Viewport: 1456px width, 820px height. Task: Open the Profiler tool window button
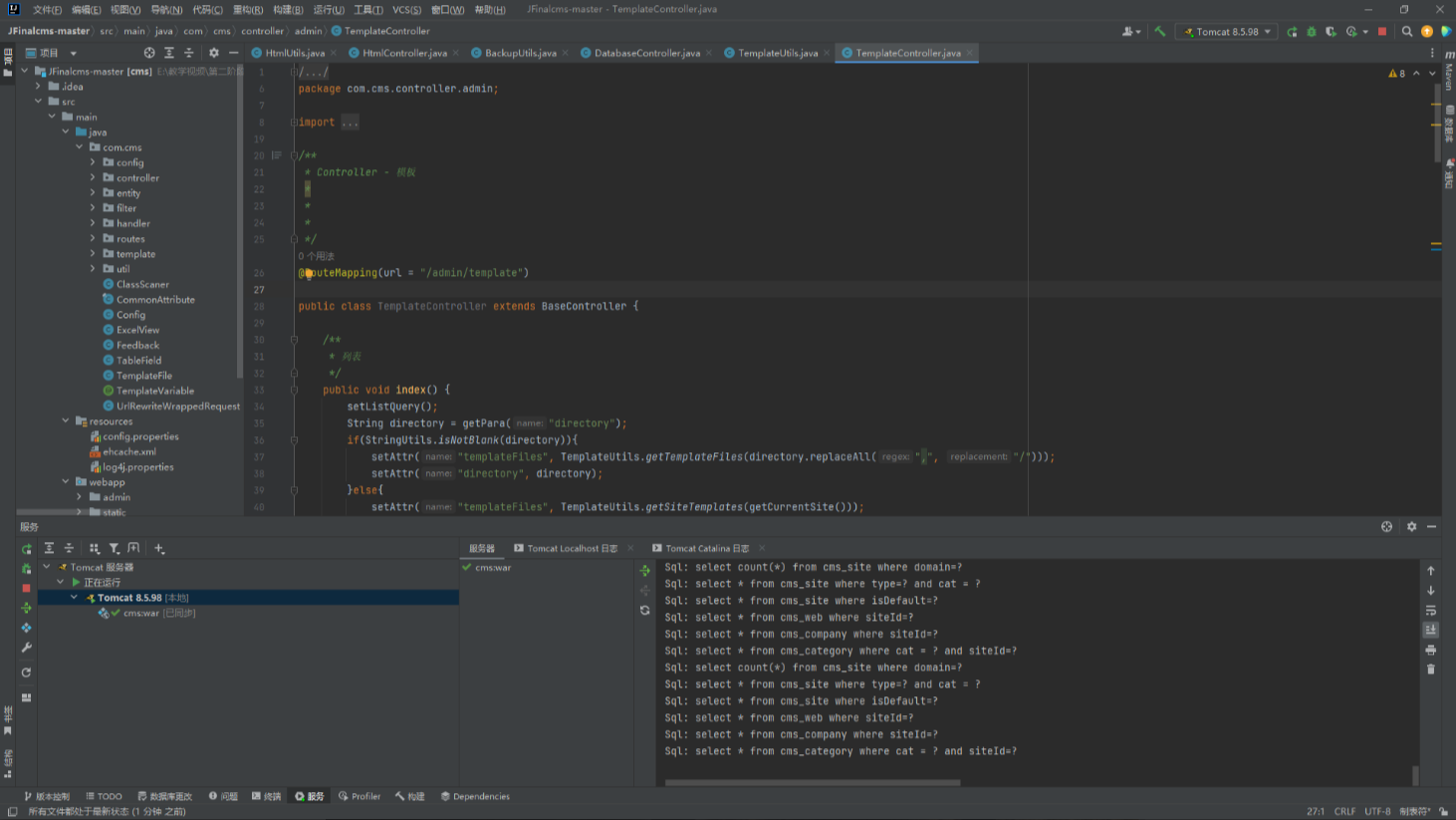[x=360, y=796]
